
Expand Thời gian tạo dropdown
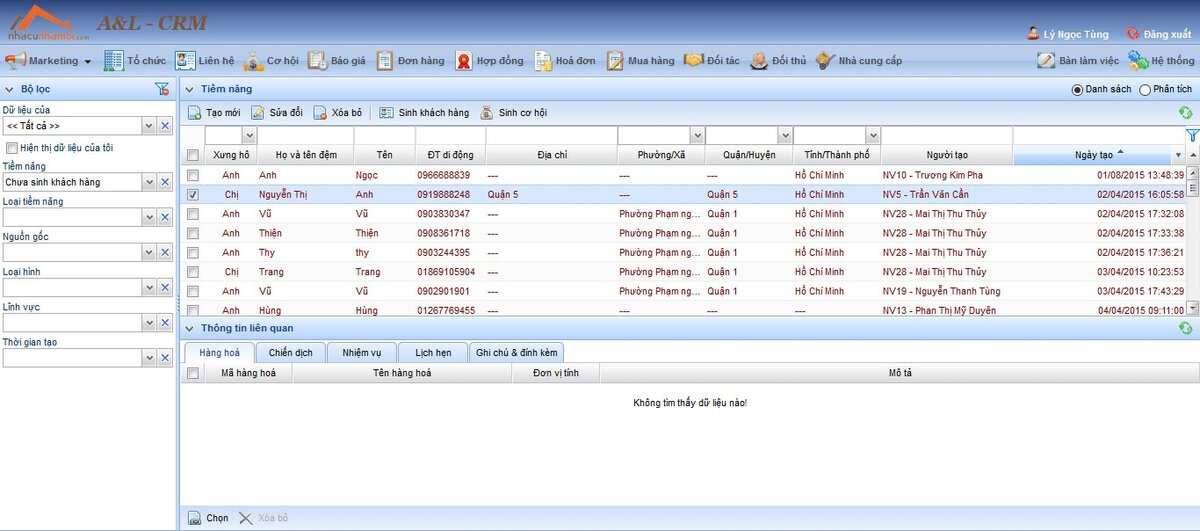[149, 357]
